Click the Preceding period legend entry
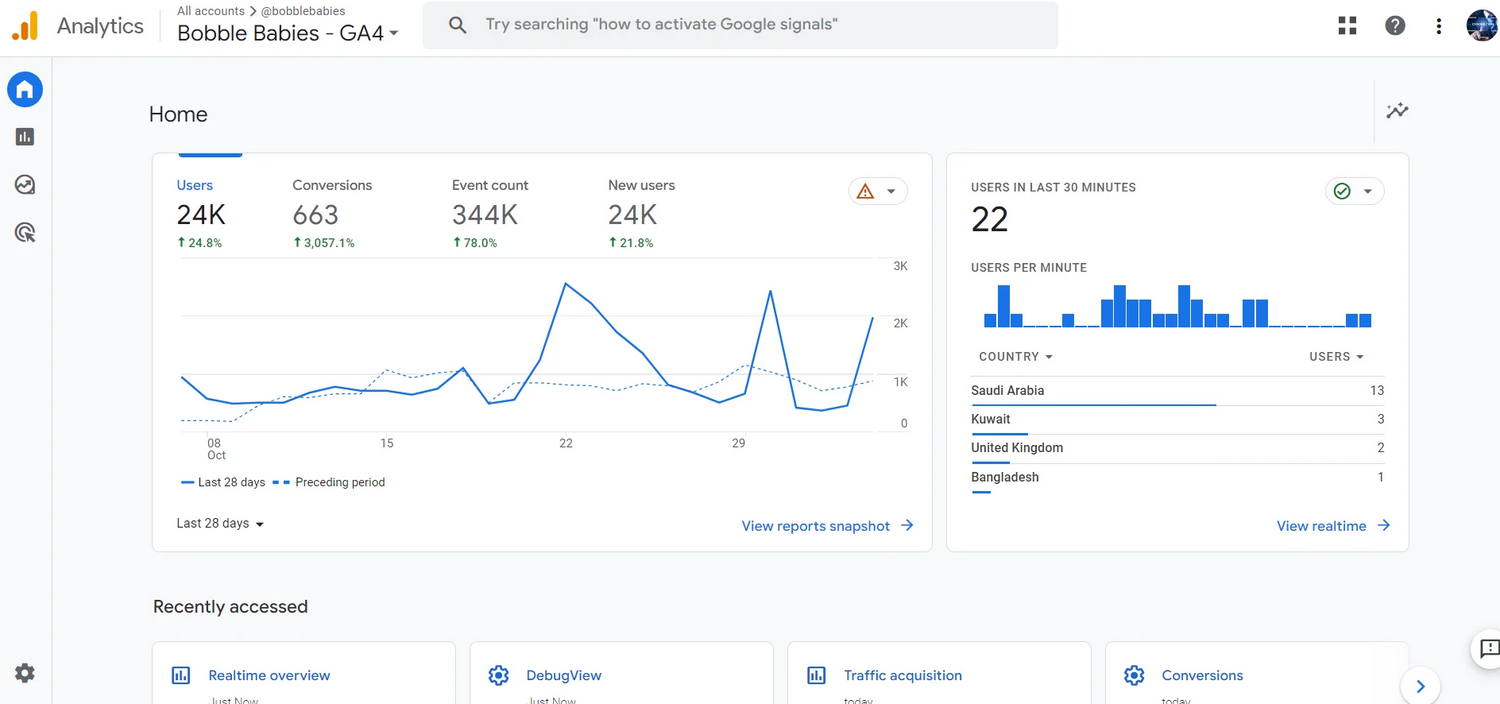Image resolution: width=1500 pixels, height=704 pixels. [x=328, y=482]
